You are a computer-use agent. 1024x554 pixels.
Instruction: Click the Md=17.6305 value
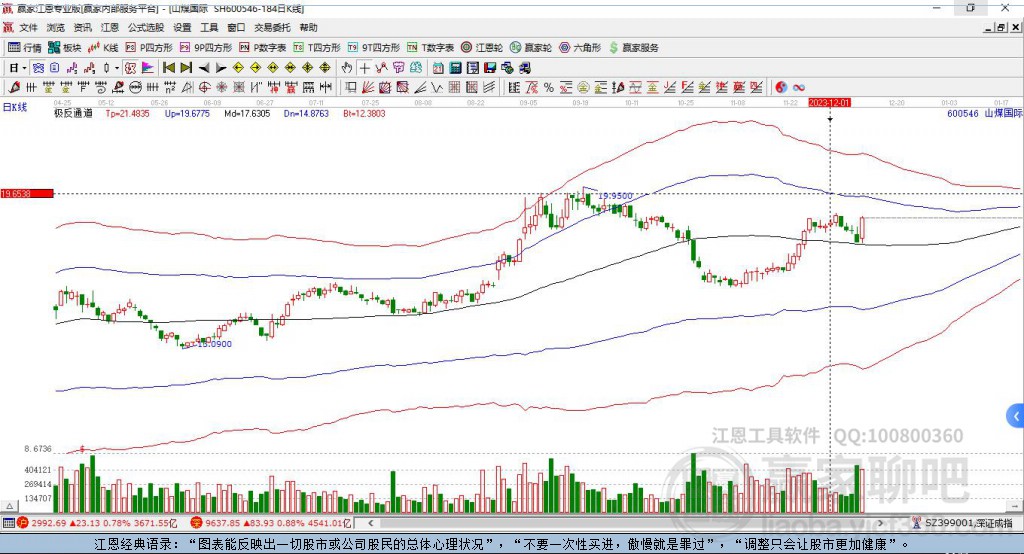tap(247, 113)
